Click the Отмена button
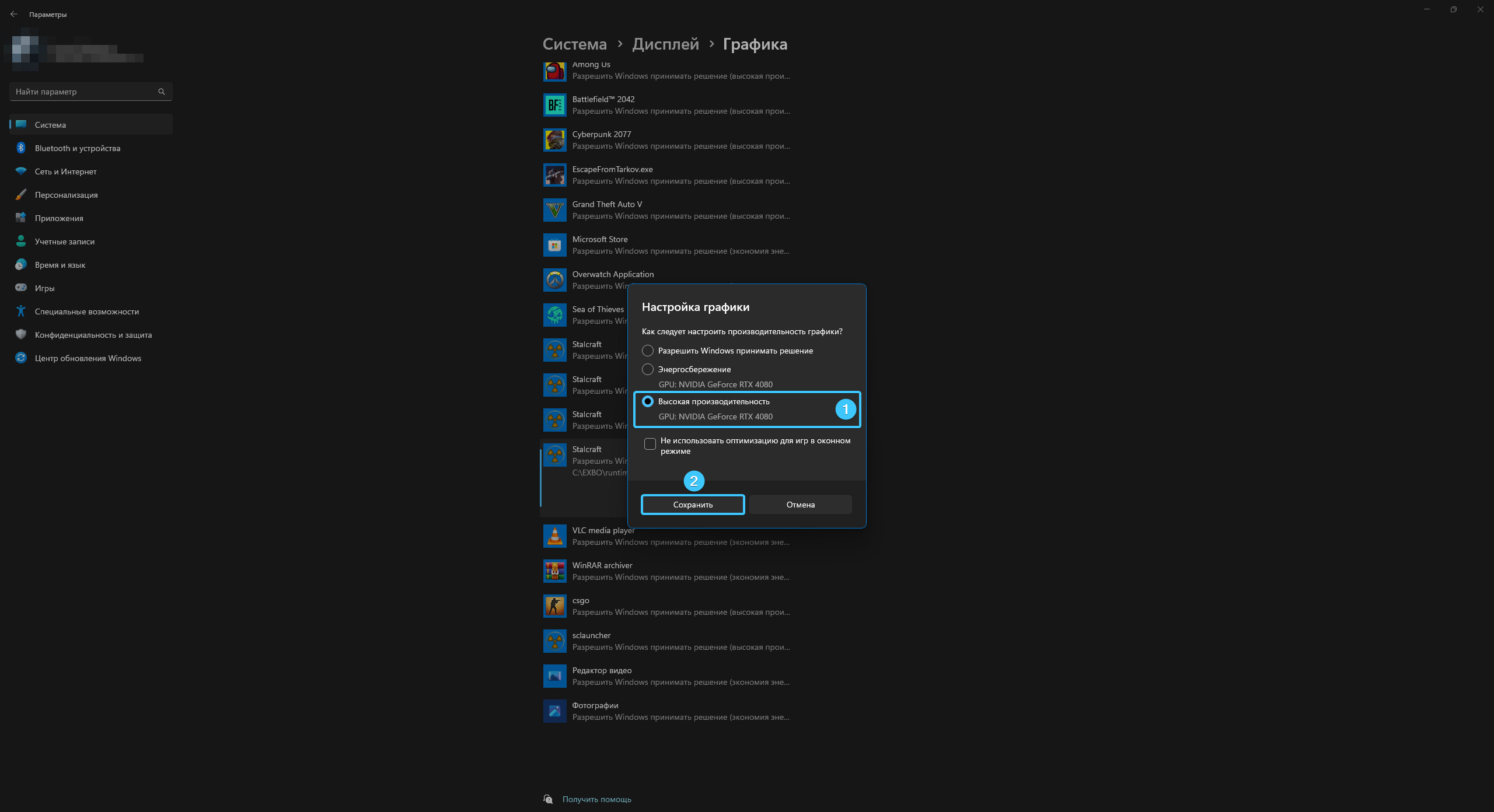1494x812 pixels. point(800,505)
